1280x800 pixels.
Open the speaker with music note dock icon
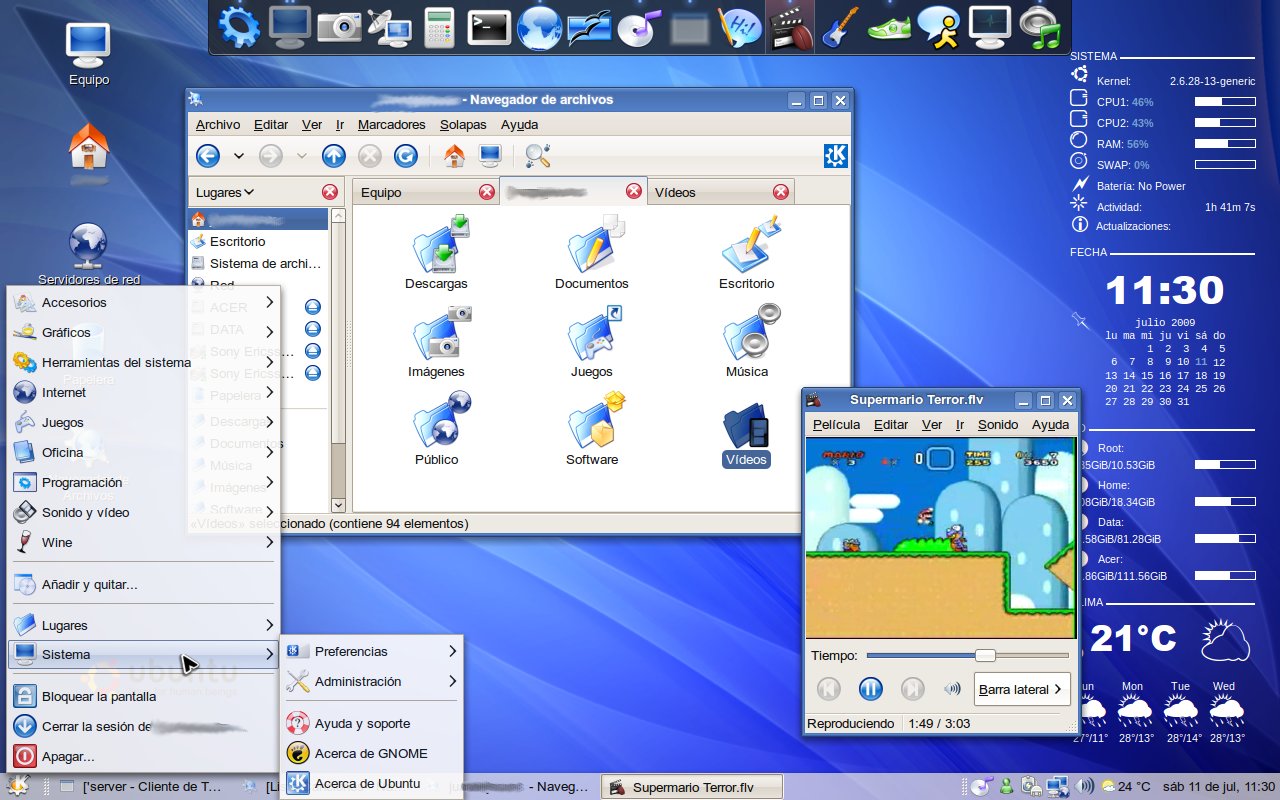coord(1041,27)
